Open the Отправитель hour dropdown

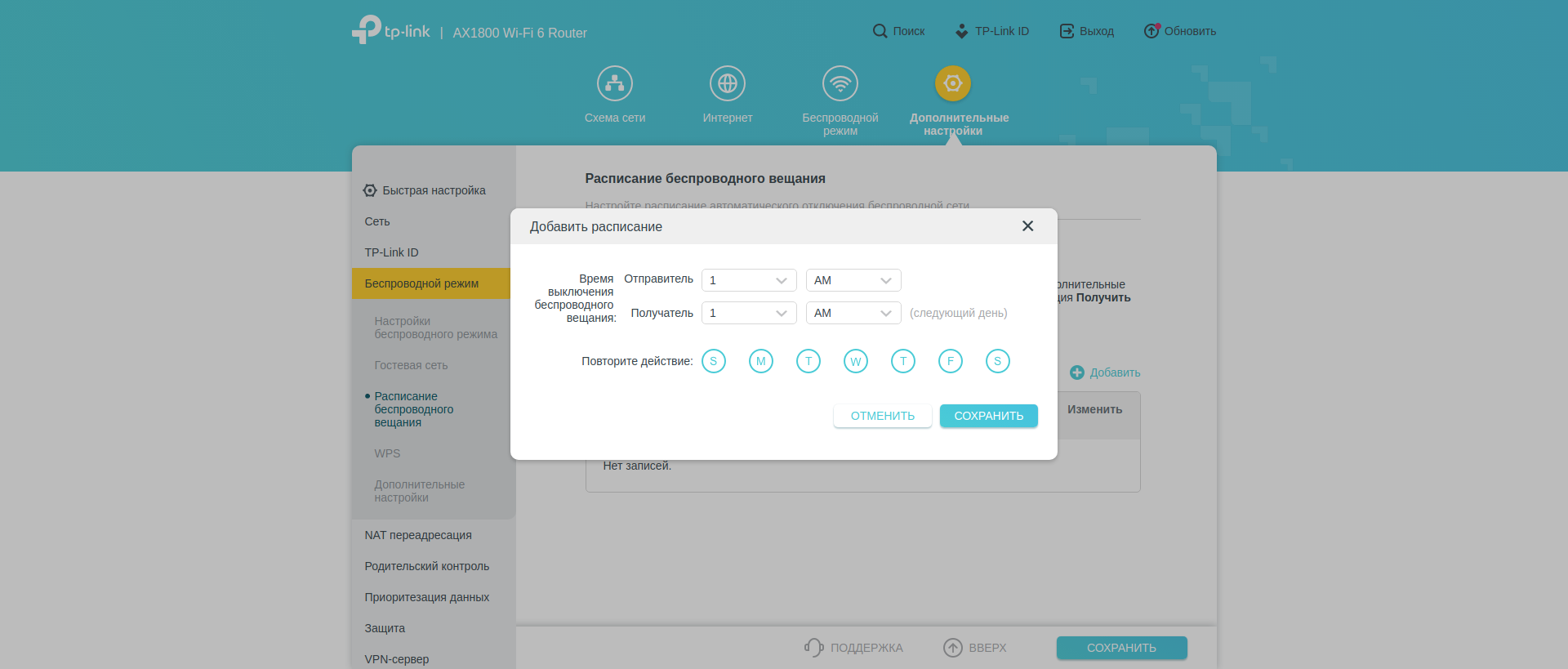[x=748, y=280]
